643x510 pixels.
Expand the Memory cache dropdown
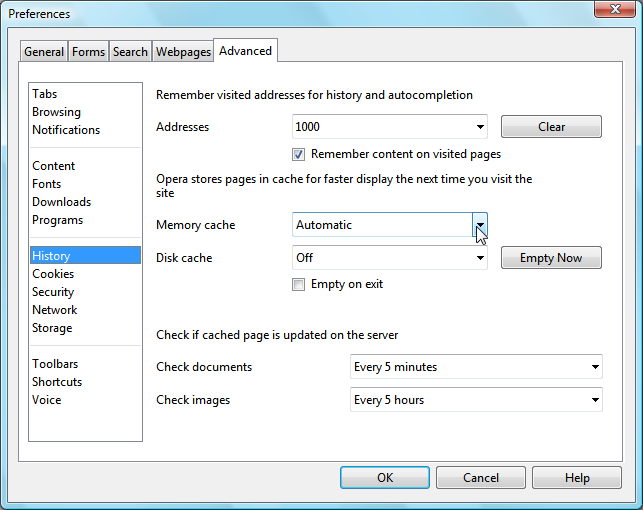390,225
